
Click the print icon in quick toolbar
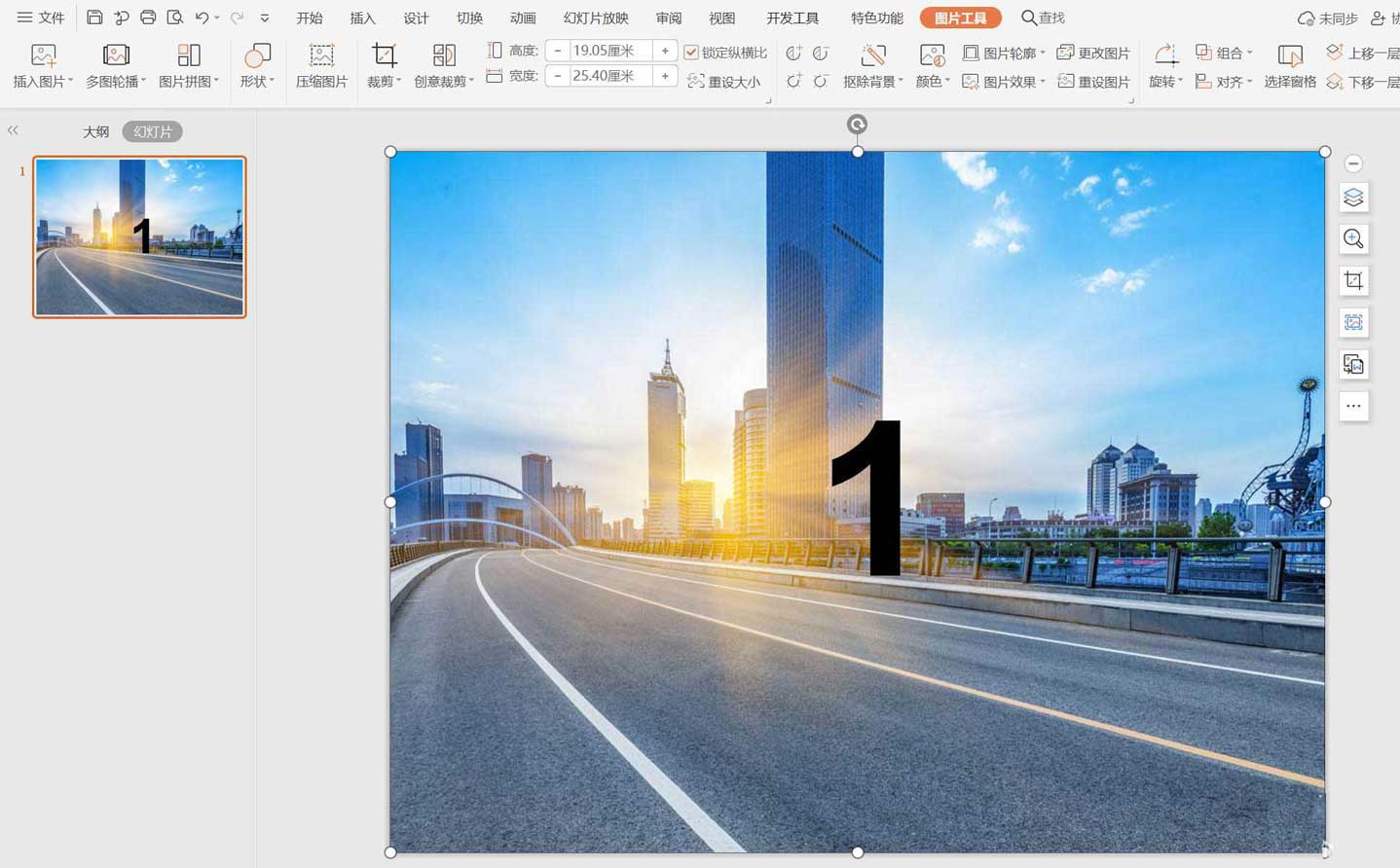(148, 18)
